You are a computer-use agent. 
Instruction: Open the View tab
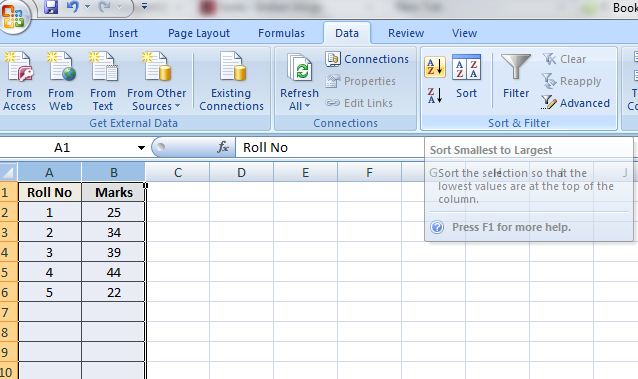[464, 33]
